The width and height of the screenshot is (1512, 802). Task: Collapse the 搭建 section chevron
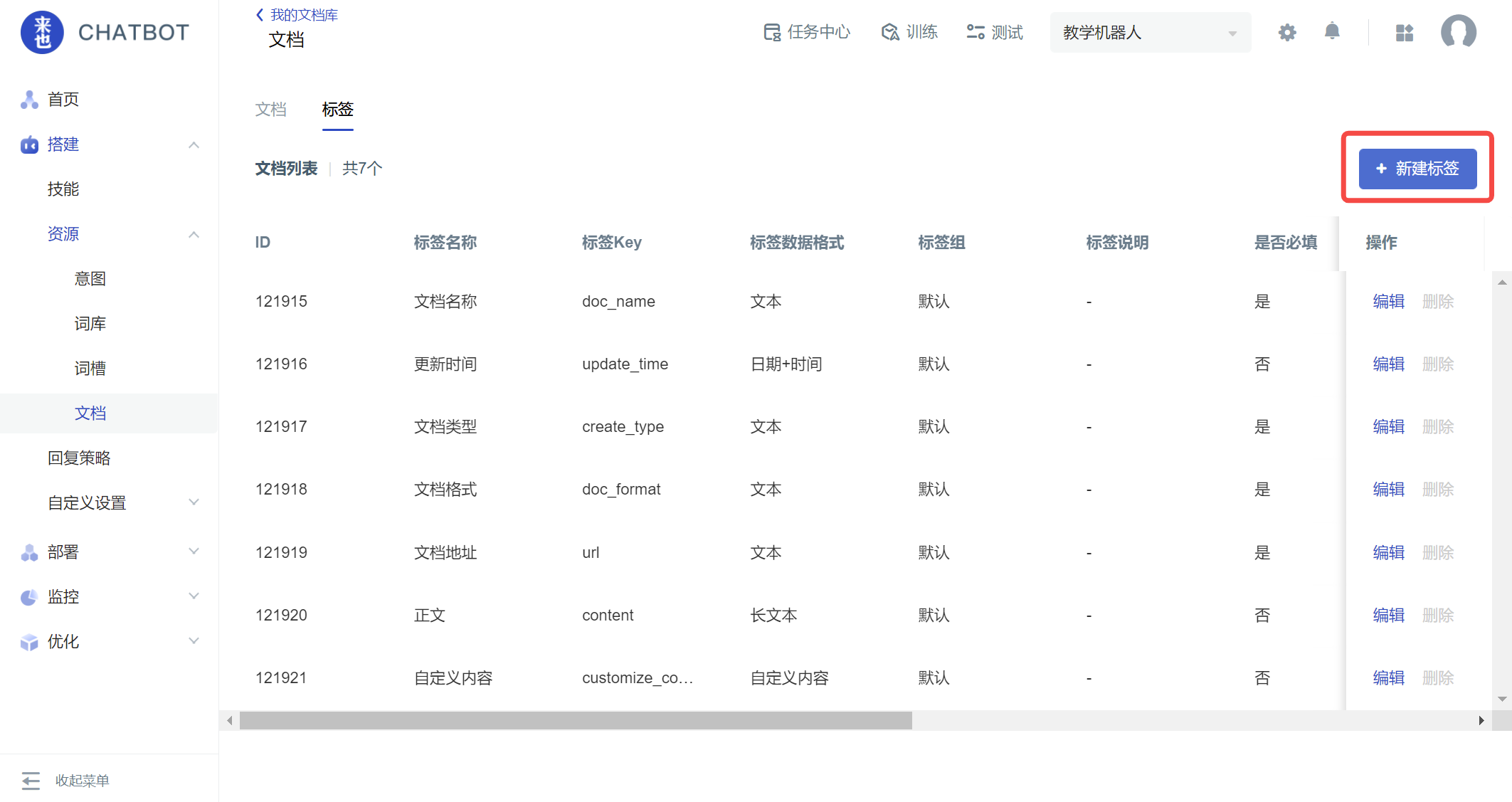[x=194, y=144]
